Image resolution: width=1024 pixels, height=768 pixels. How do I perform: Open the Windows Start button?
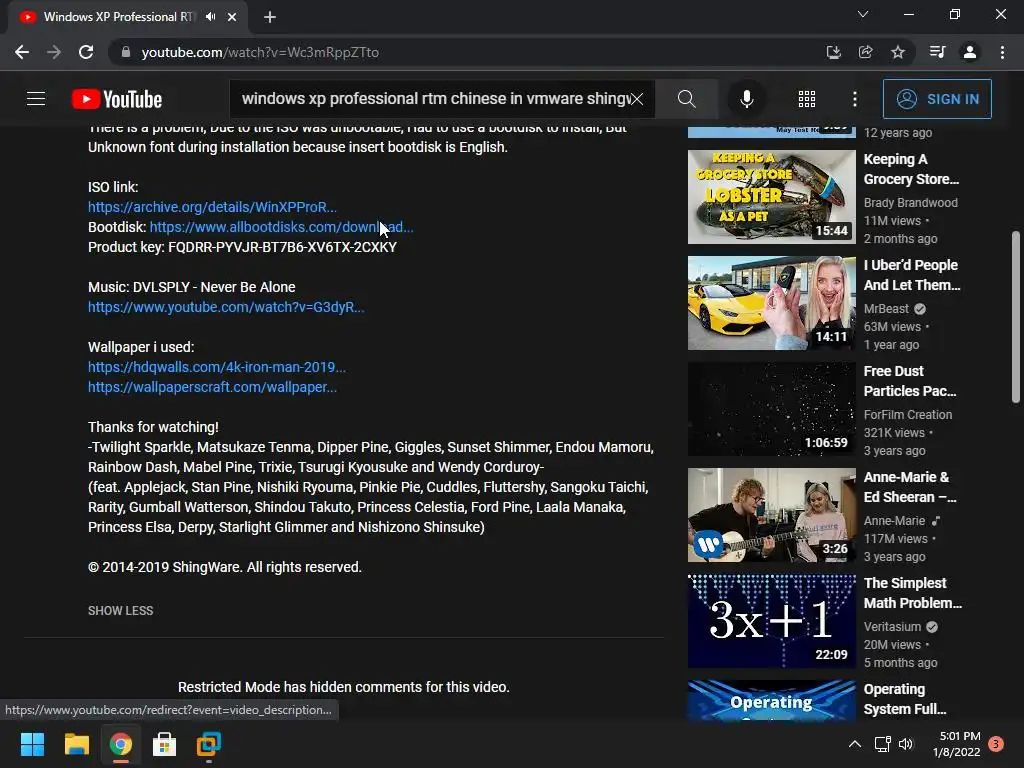click(x=32, y=744)
